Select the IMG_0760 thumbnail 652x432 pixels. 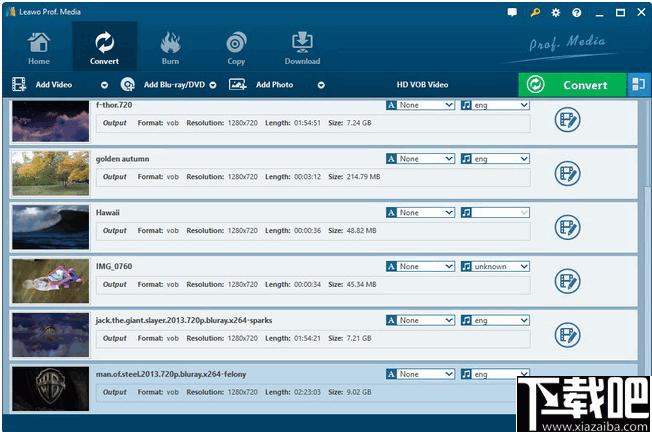coord(50,281)
